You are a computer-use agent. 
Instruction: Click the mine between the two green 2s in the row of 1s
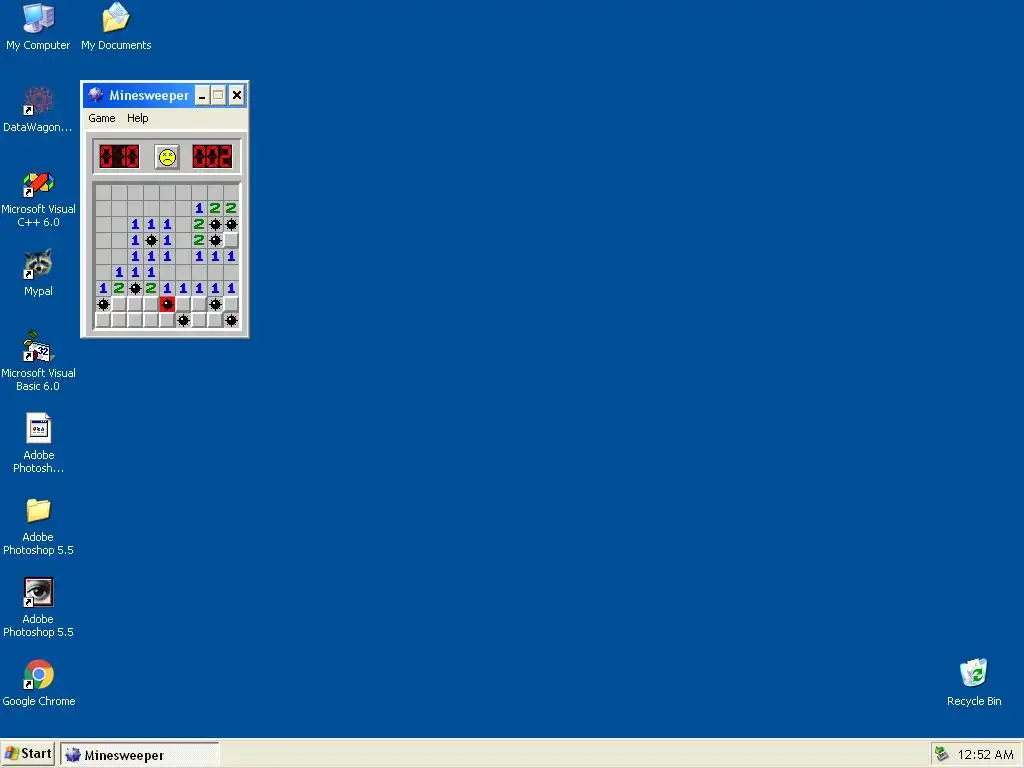135,288
